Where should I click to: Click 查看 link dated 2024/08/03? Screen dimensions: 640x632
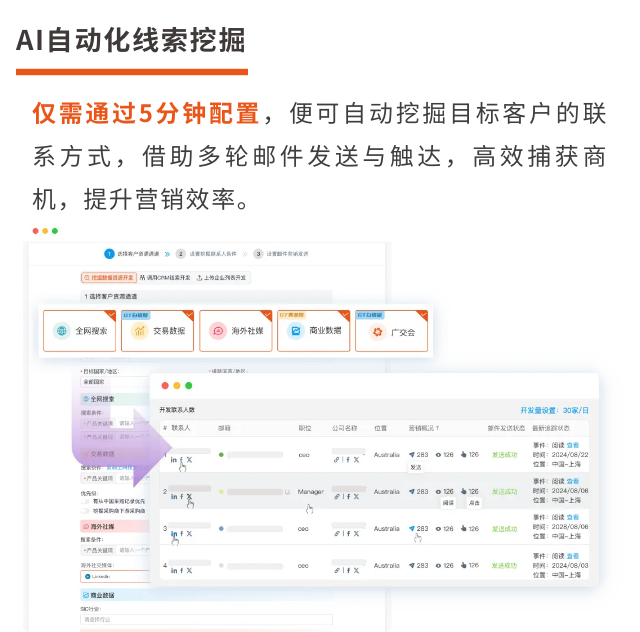click(573, 556)
